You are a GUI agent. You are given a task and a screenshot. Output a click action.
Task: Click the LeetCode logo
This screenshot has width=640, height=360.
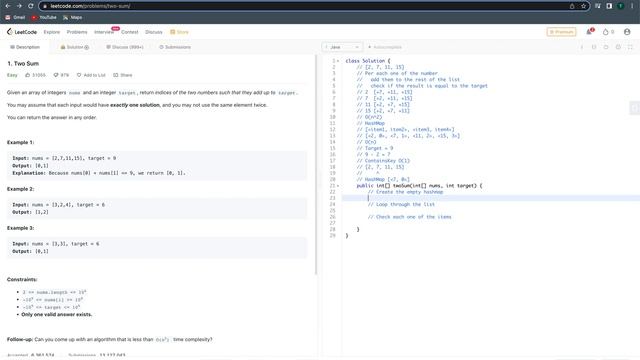[22, 32]
